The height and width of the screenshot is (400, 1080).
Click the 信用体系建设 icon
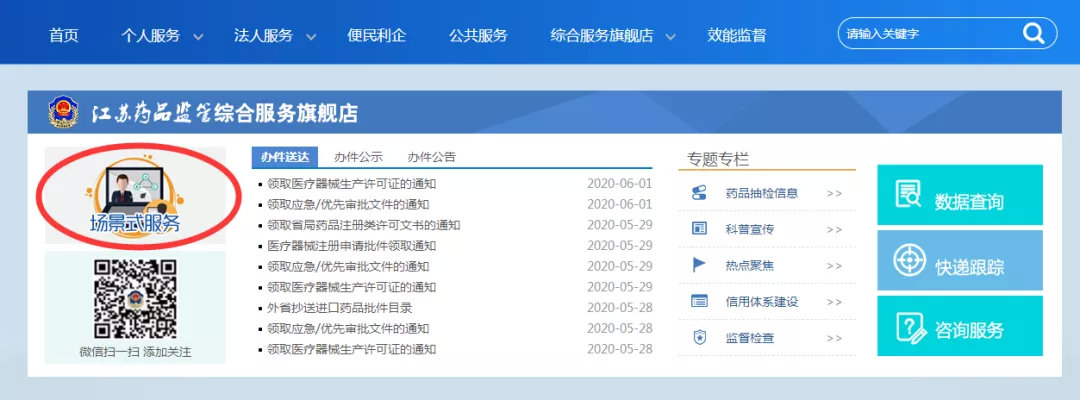point(700,301)
